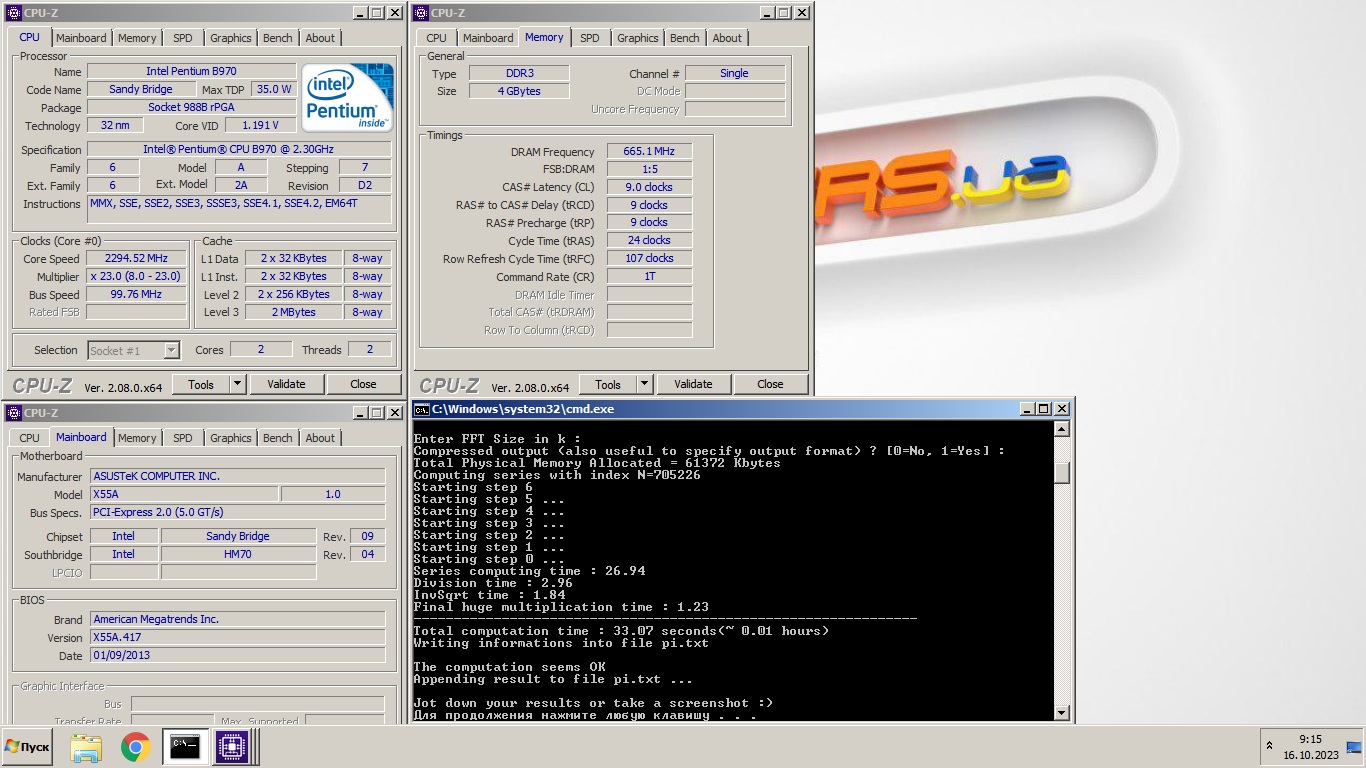Click the 107 clocks tRFC value

pyautogui.click(x=649, y=258)
